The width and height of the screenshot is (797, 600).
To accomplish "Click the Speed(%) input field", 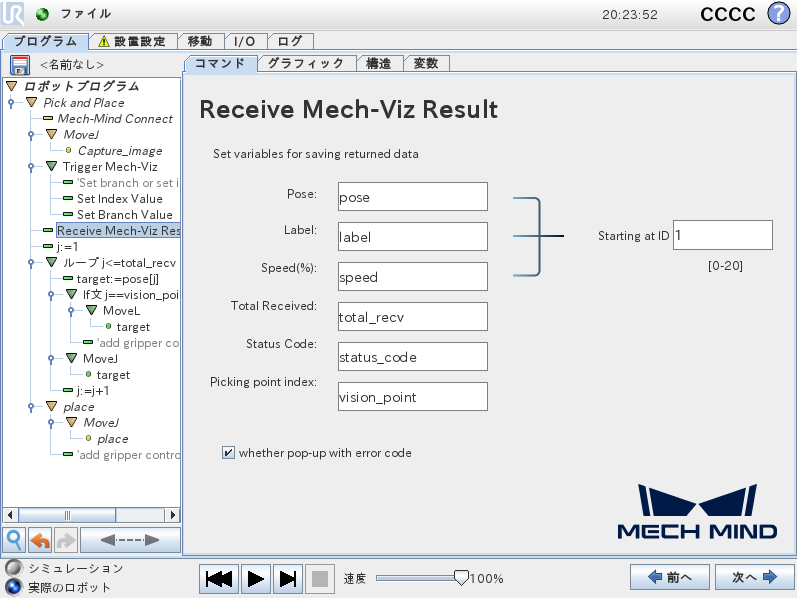I will (x=413, y=277).
